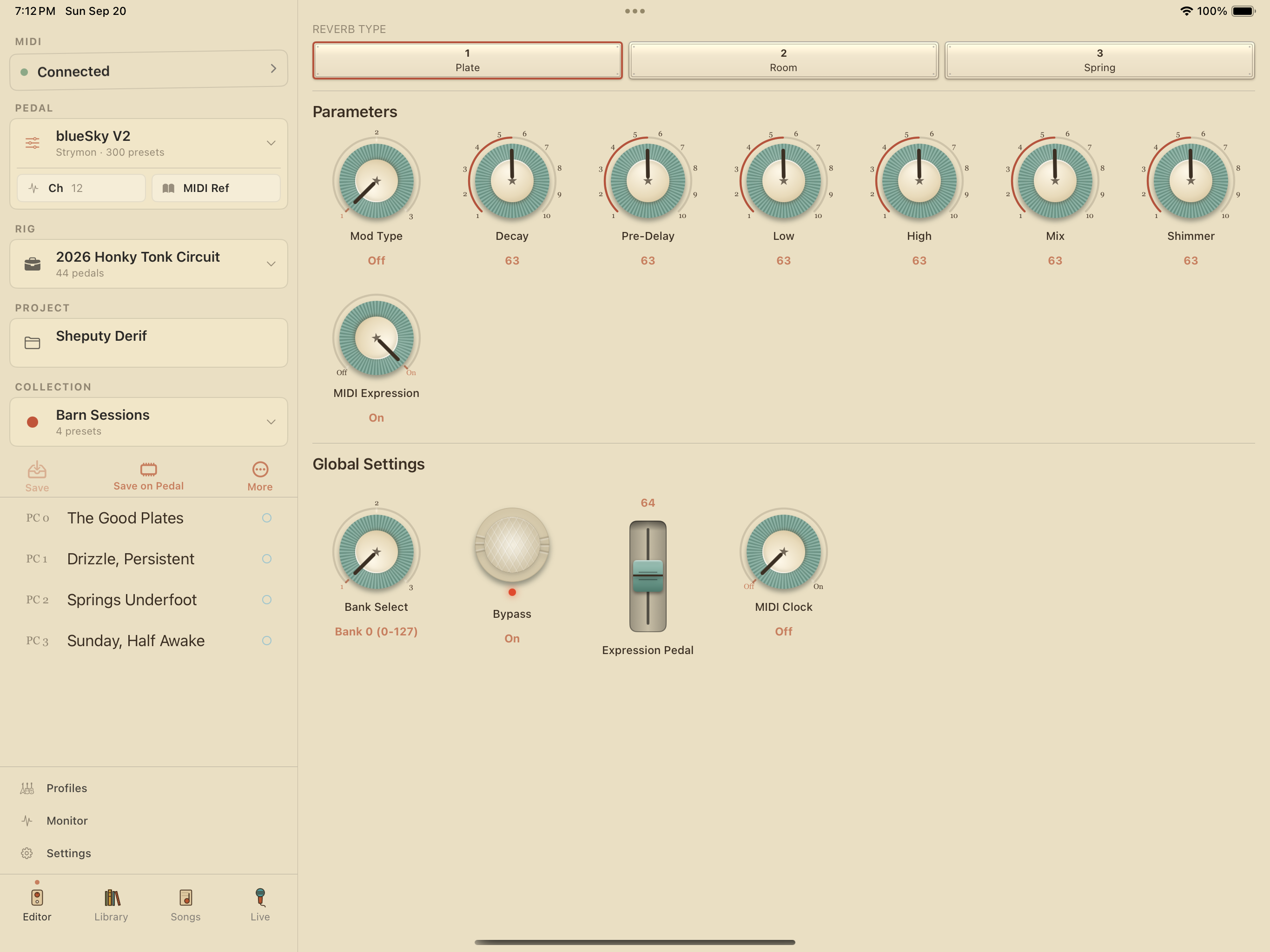This screenshot has height=952, width=1270.
Task: Load The Good Plates preset
Action: click(x=149, y=518)
